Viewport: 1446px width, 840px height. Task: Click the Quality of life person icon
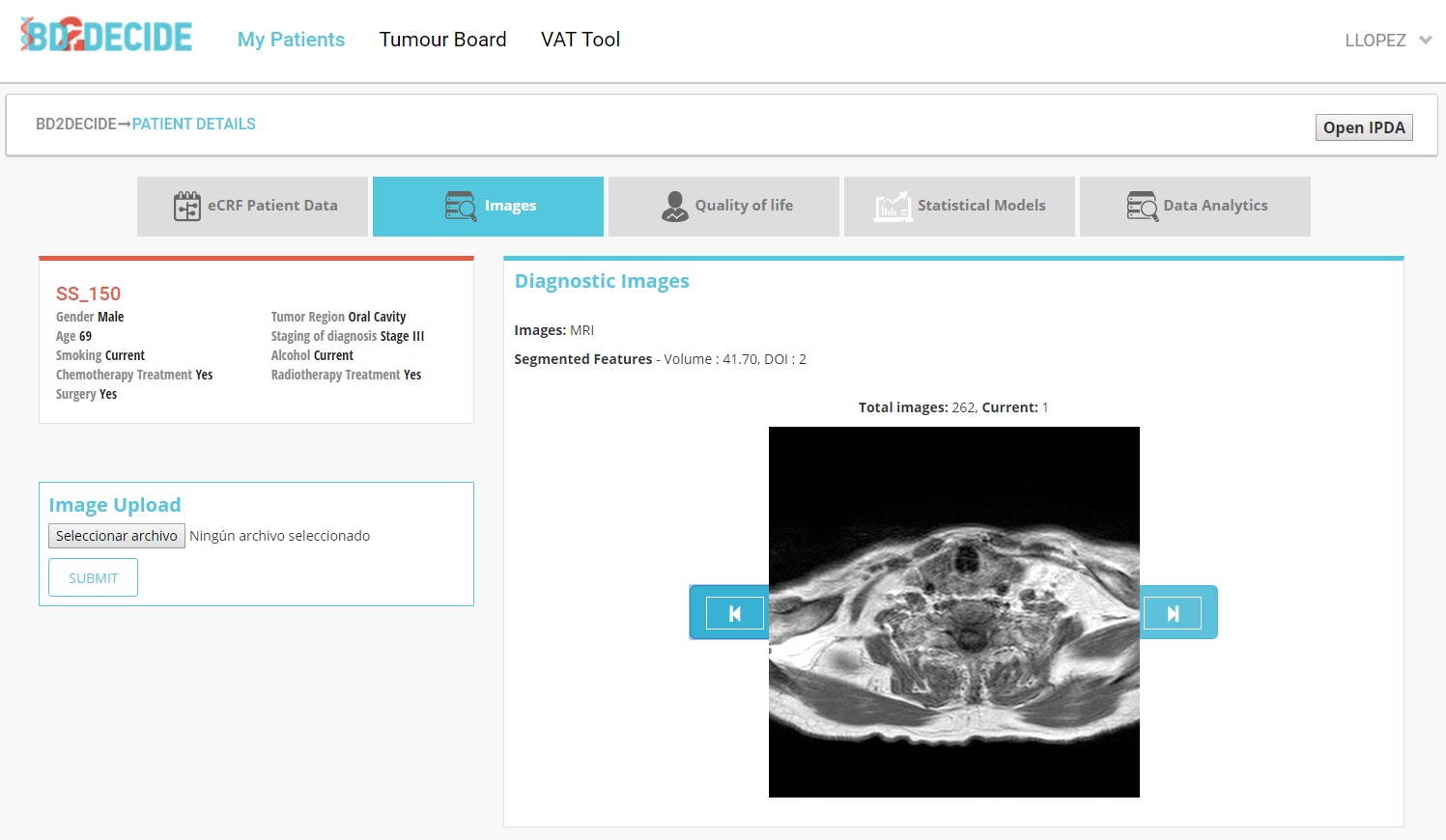coord(674,206)
